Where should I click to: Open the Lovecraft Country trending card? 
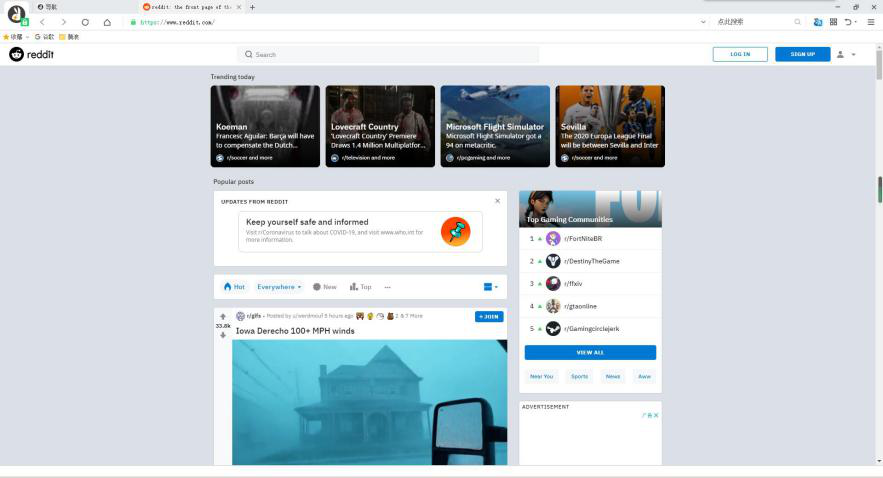coord(380,126)
